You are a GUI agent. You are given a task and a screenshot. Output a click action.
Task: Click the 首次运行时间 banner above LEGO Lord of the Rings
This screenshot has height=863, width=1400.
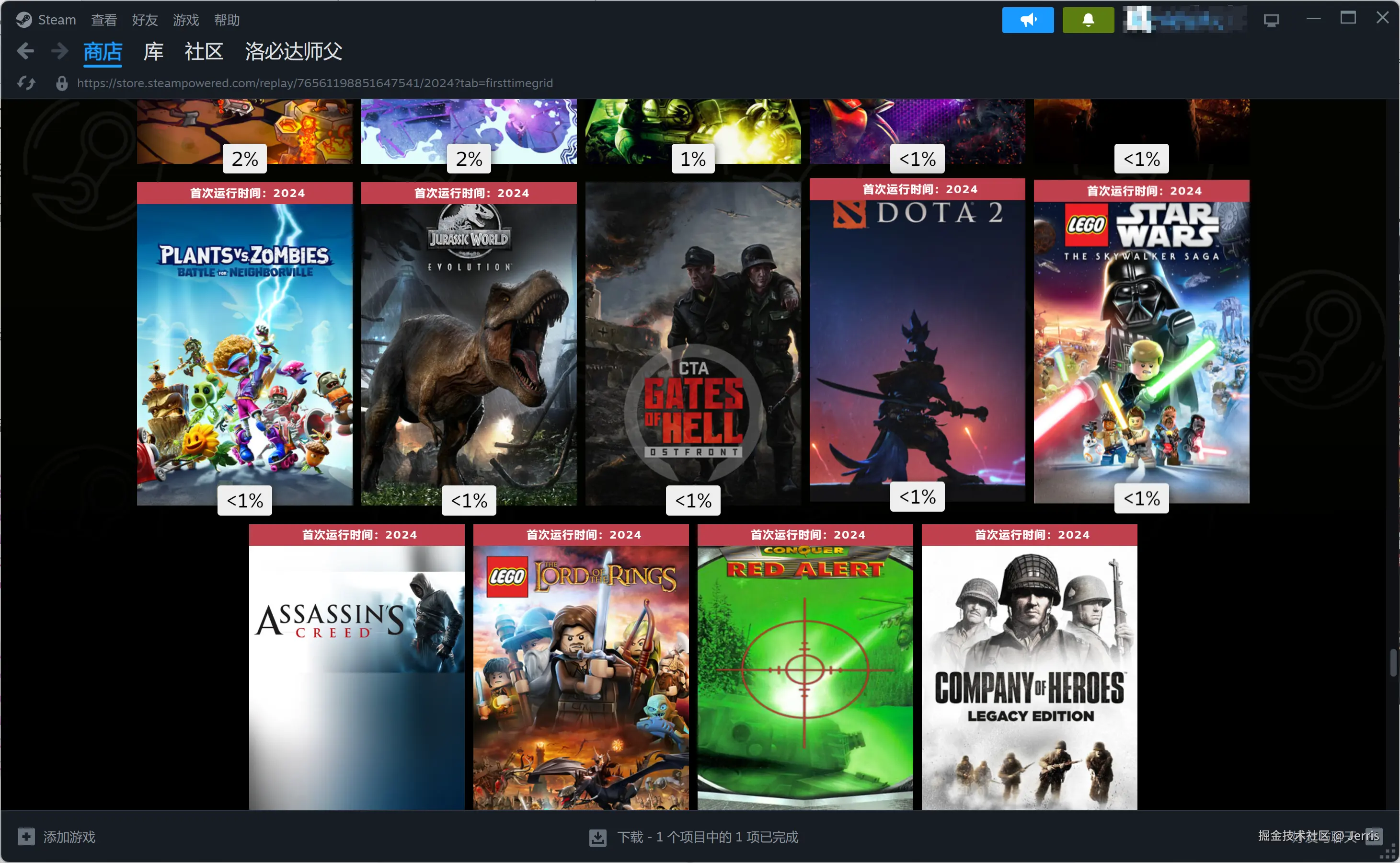point(581,535)
